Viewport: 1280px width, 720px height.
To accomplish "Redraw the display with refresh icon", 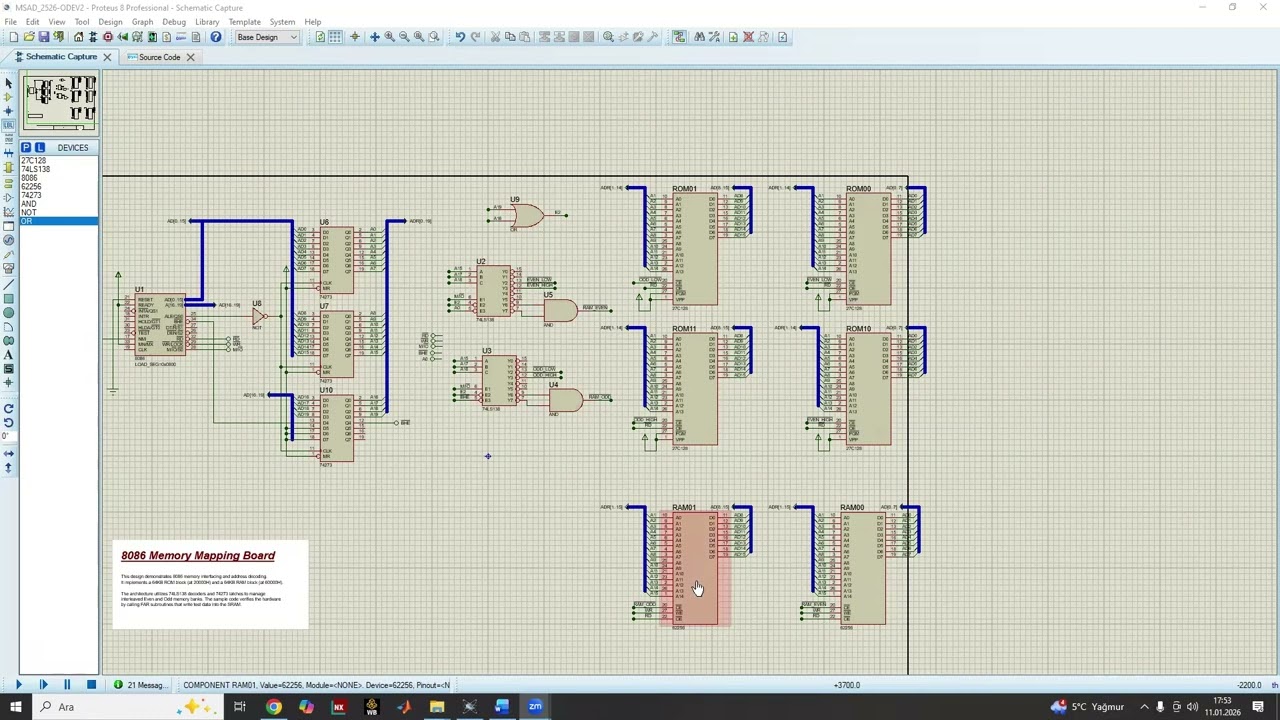I will point(320,37).
